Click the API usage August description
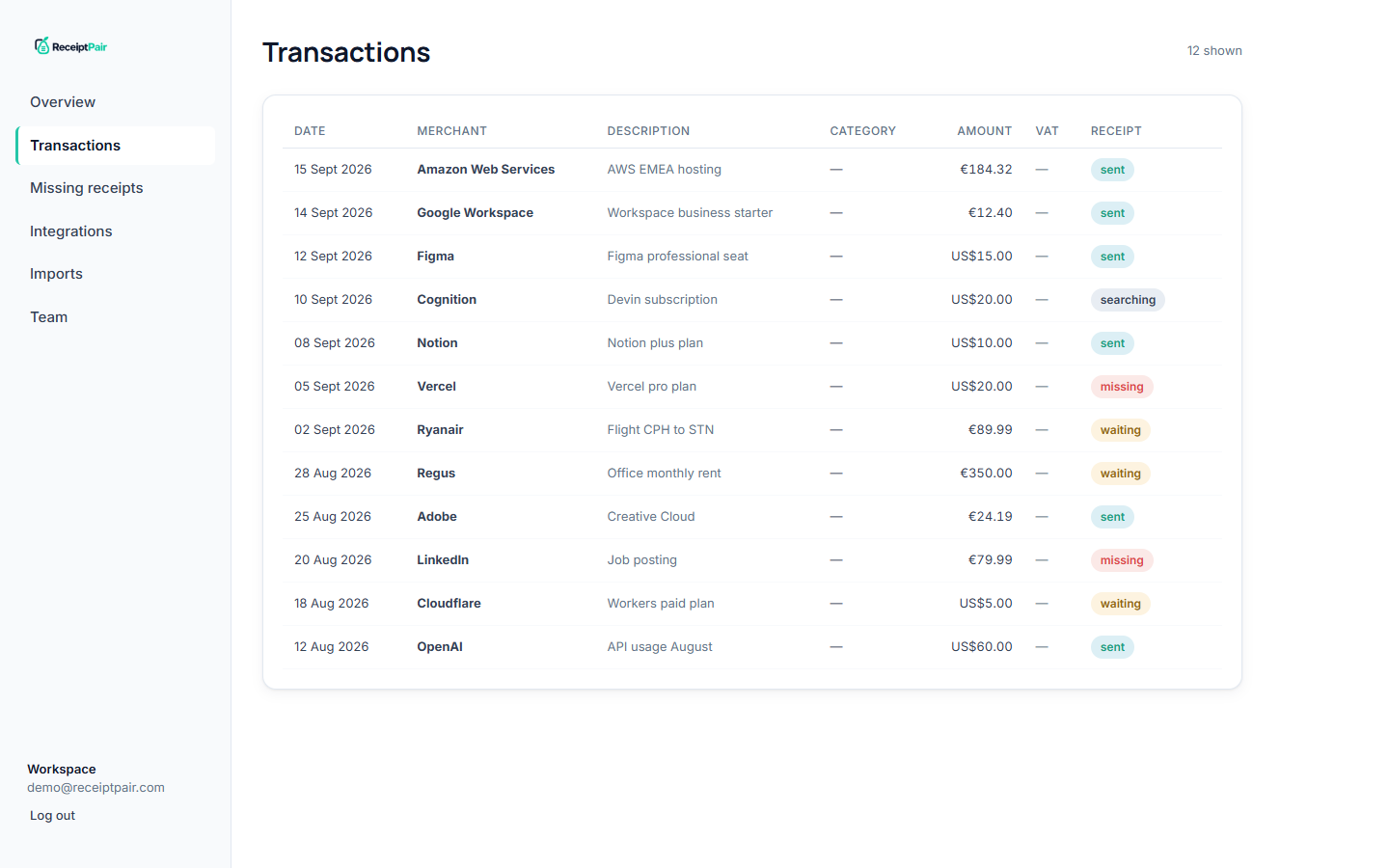The image size is (1389, 868). 660,647
